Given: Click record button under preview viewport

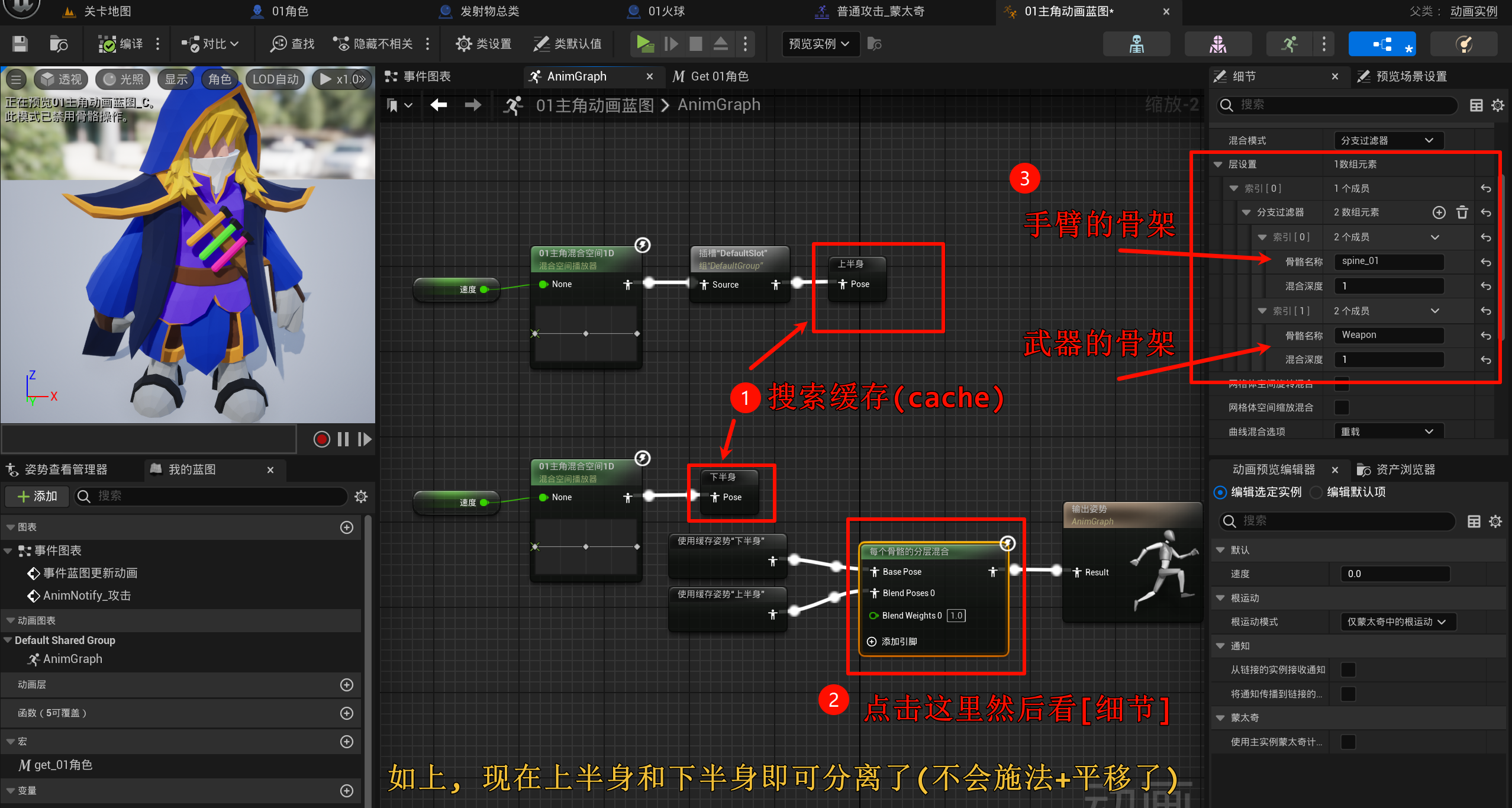Looking at the screenshot, I should point(321,439).
